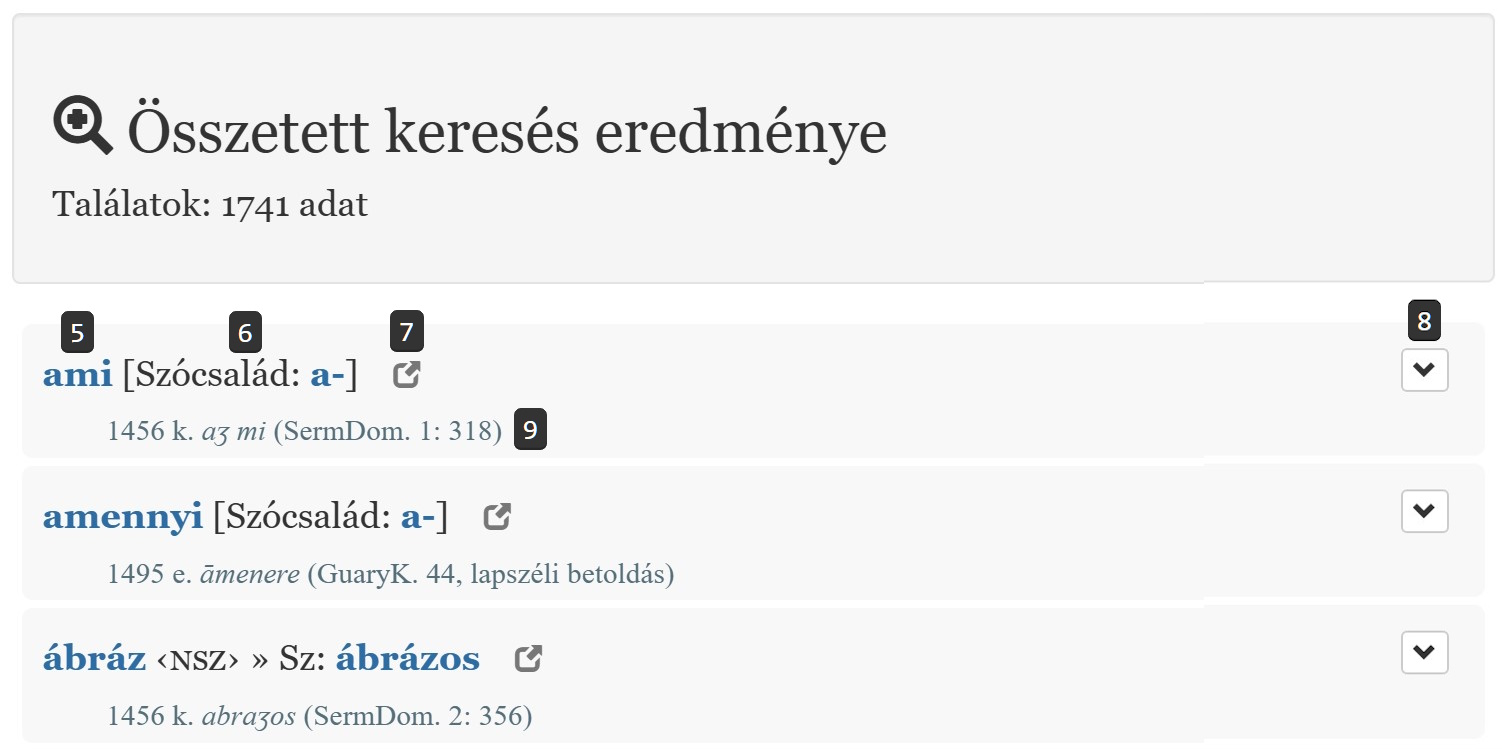This screenshot has height=749, width=1502.
Task: Follow the ábrázos derivative link
Action: (x=407, y=659)
